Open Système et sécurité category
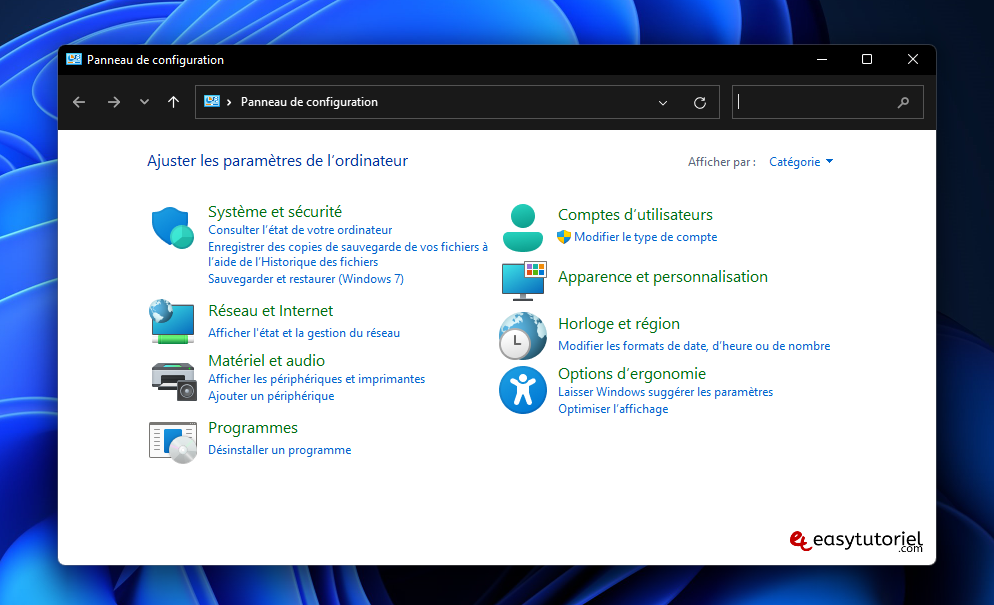The height and width of the screenshot is (605, 994). pos(274,211)
